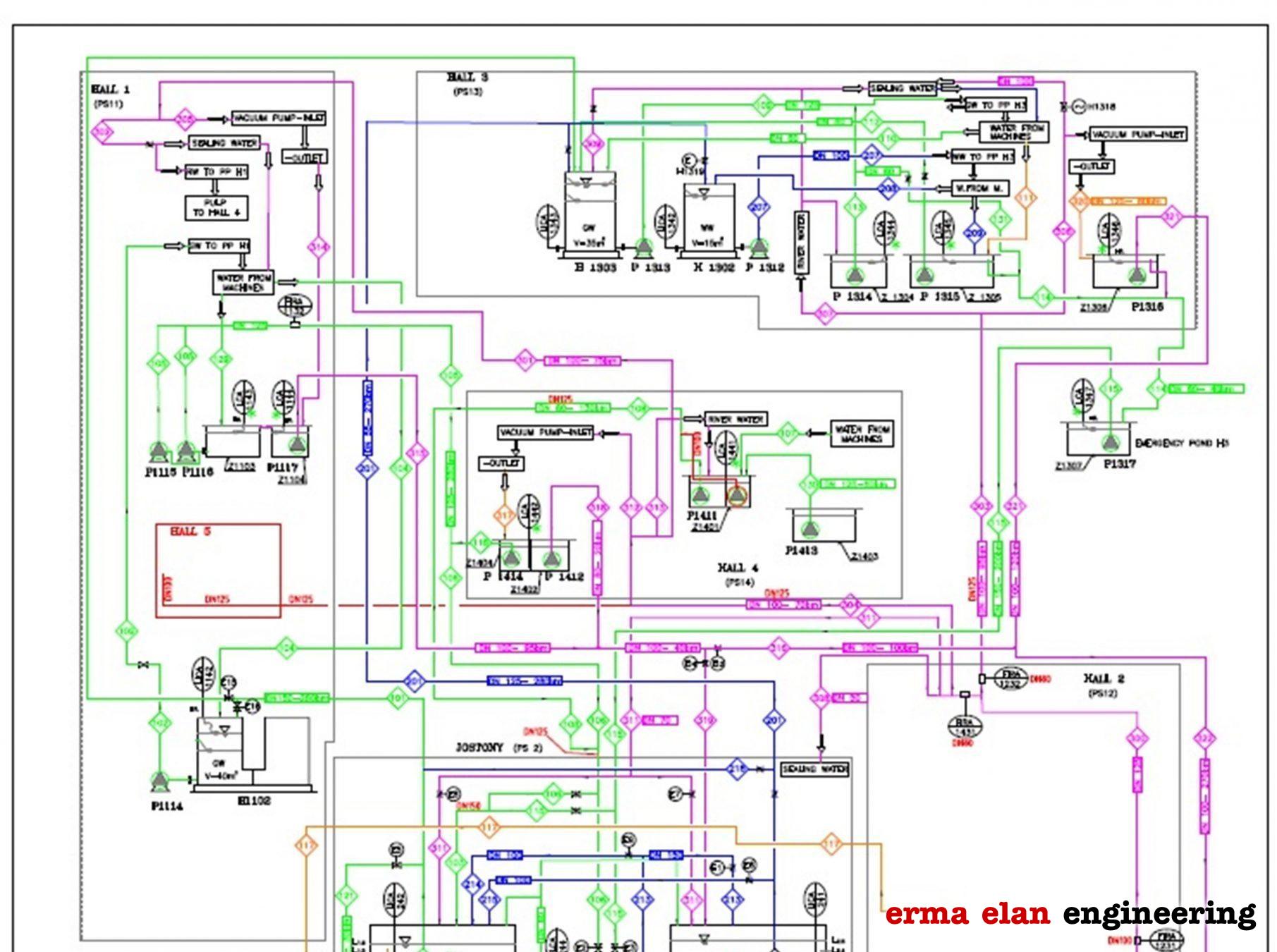The height and width of the screenshot is (952, 1277).
Task: Click the EMERGENCY POND H3 label
Action: [x=1182, y=443]
